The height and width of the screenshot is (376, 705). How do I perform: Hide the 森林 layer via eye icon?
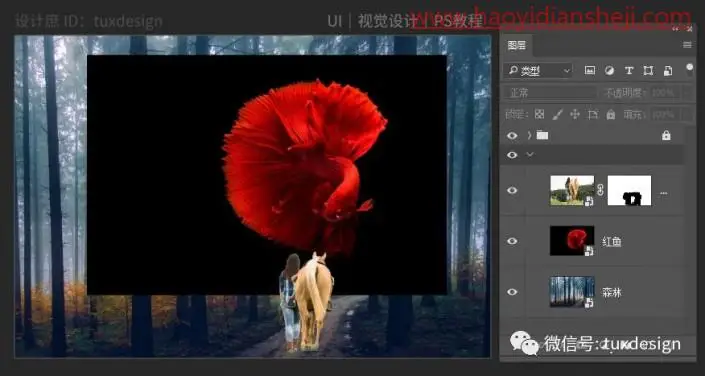512,292
